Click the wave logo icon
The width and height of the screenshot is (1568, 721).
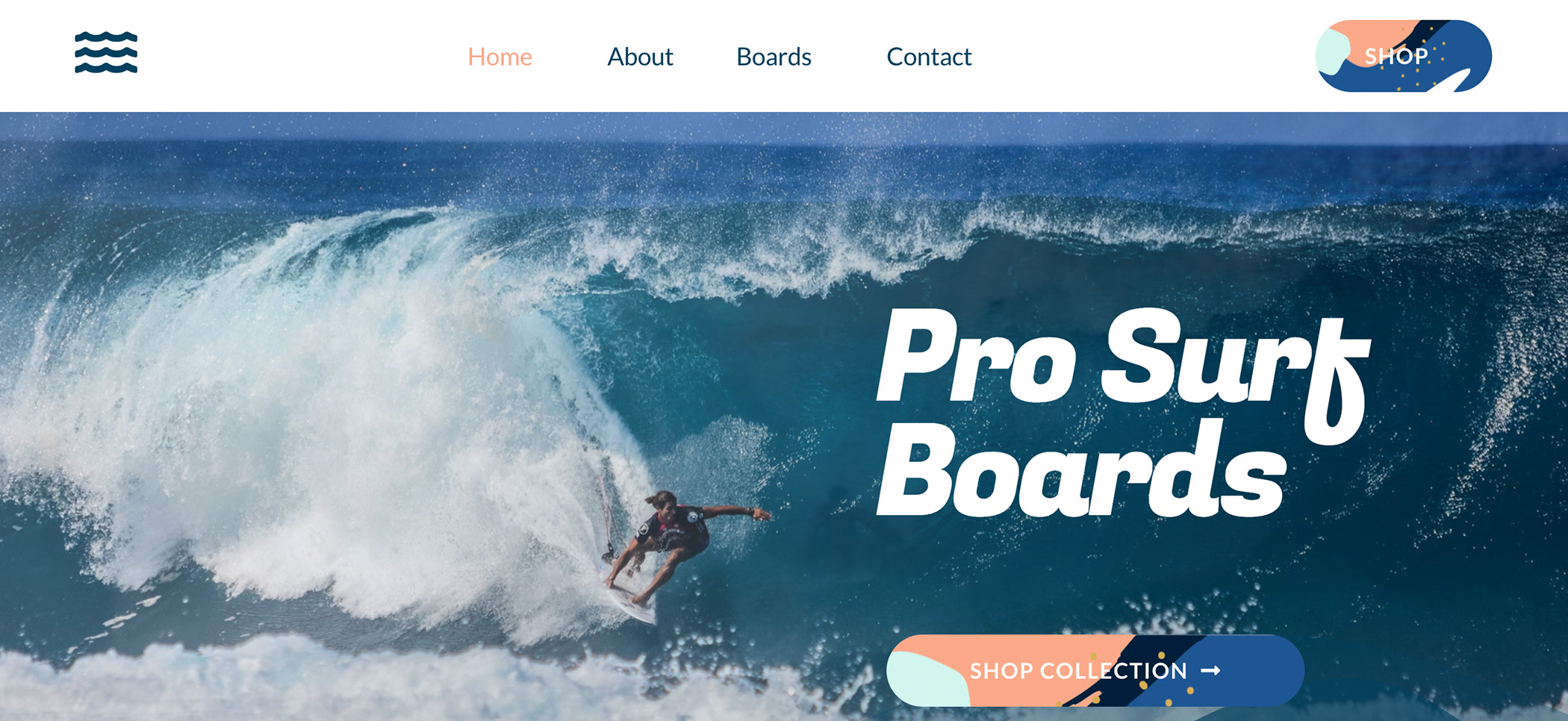click(x=106, y=52)
